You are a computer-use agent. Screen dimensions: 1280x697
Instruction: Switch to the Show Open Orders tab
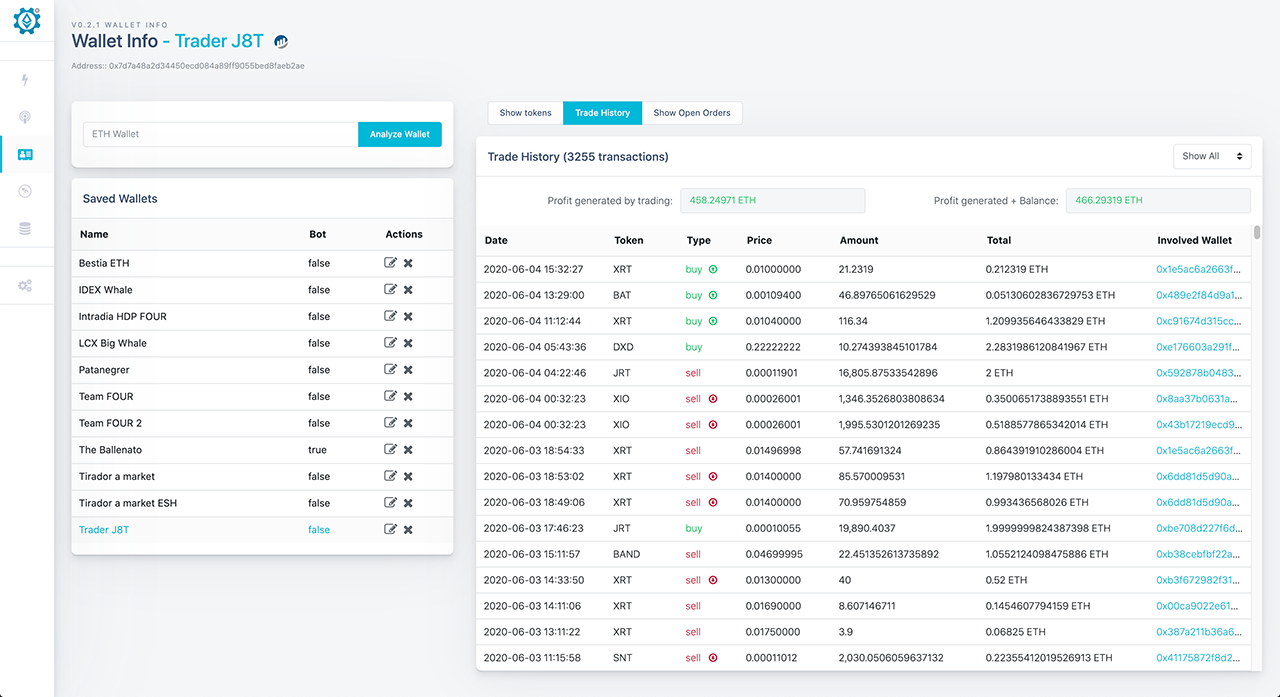pyautogui.click(x=692, y=113)
